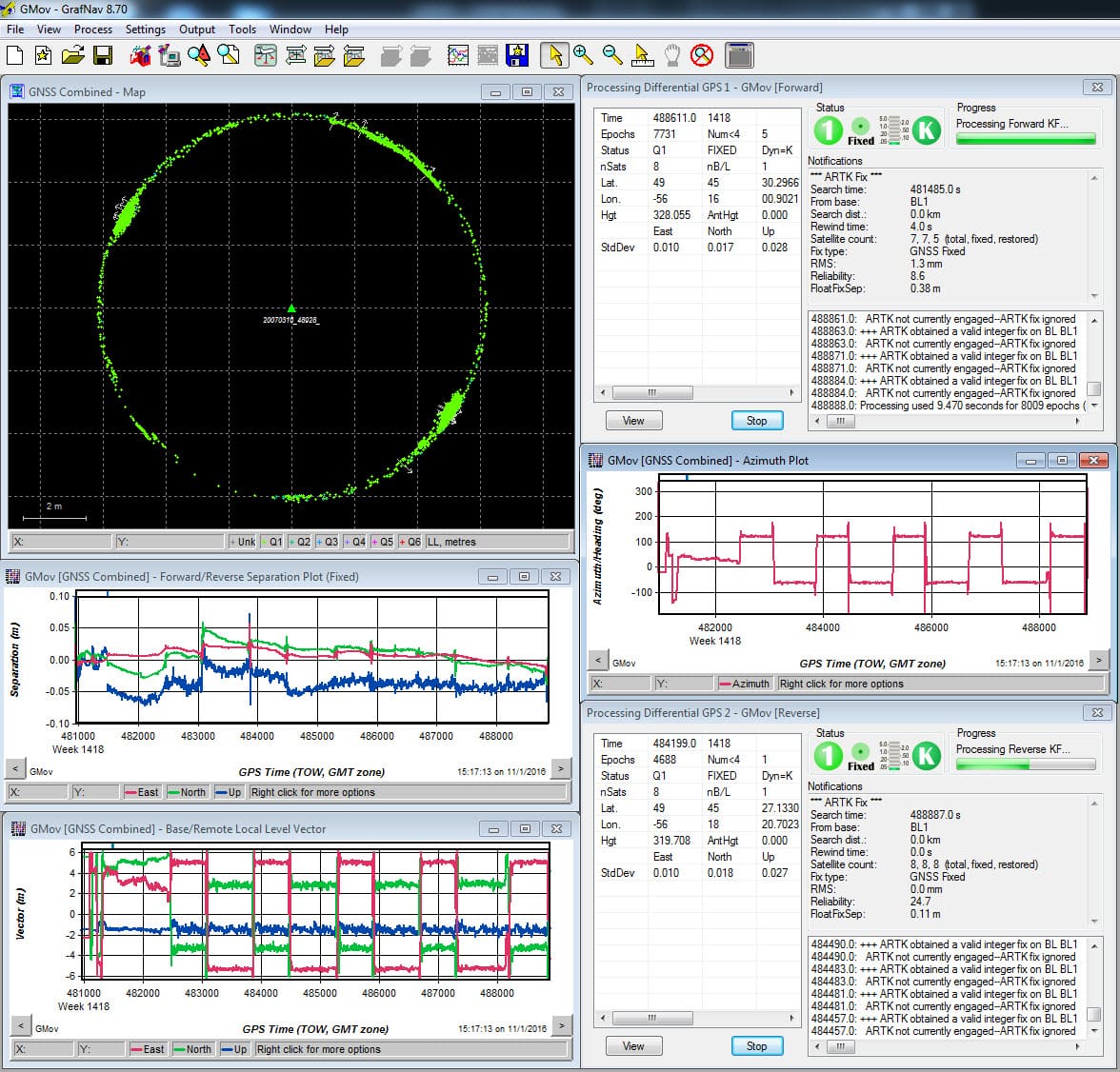The image size is (1120, 1072).
Task: Select the yellow arrow pointer tool
Action: point(555,55)
